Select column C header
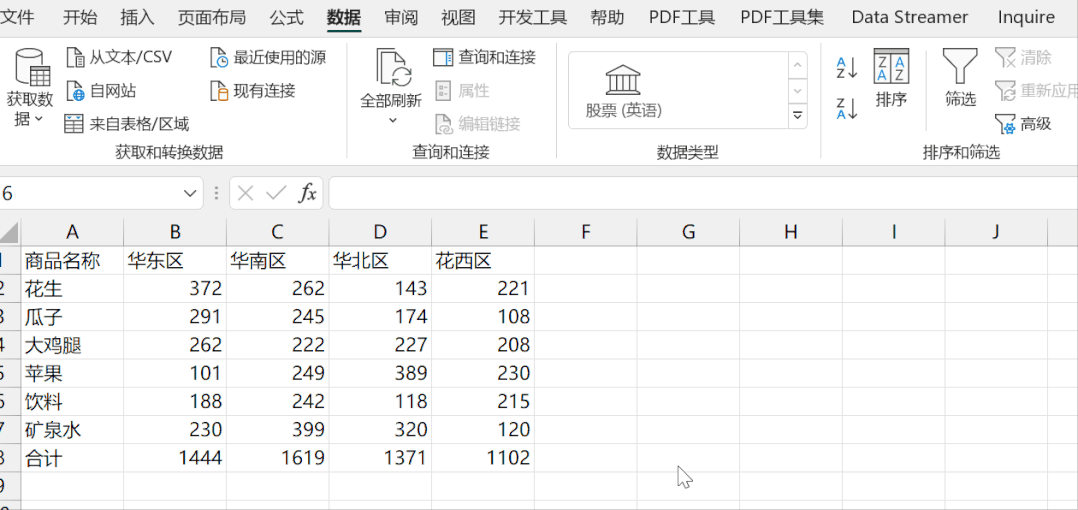 coord(278,232)
